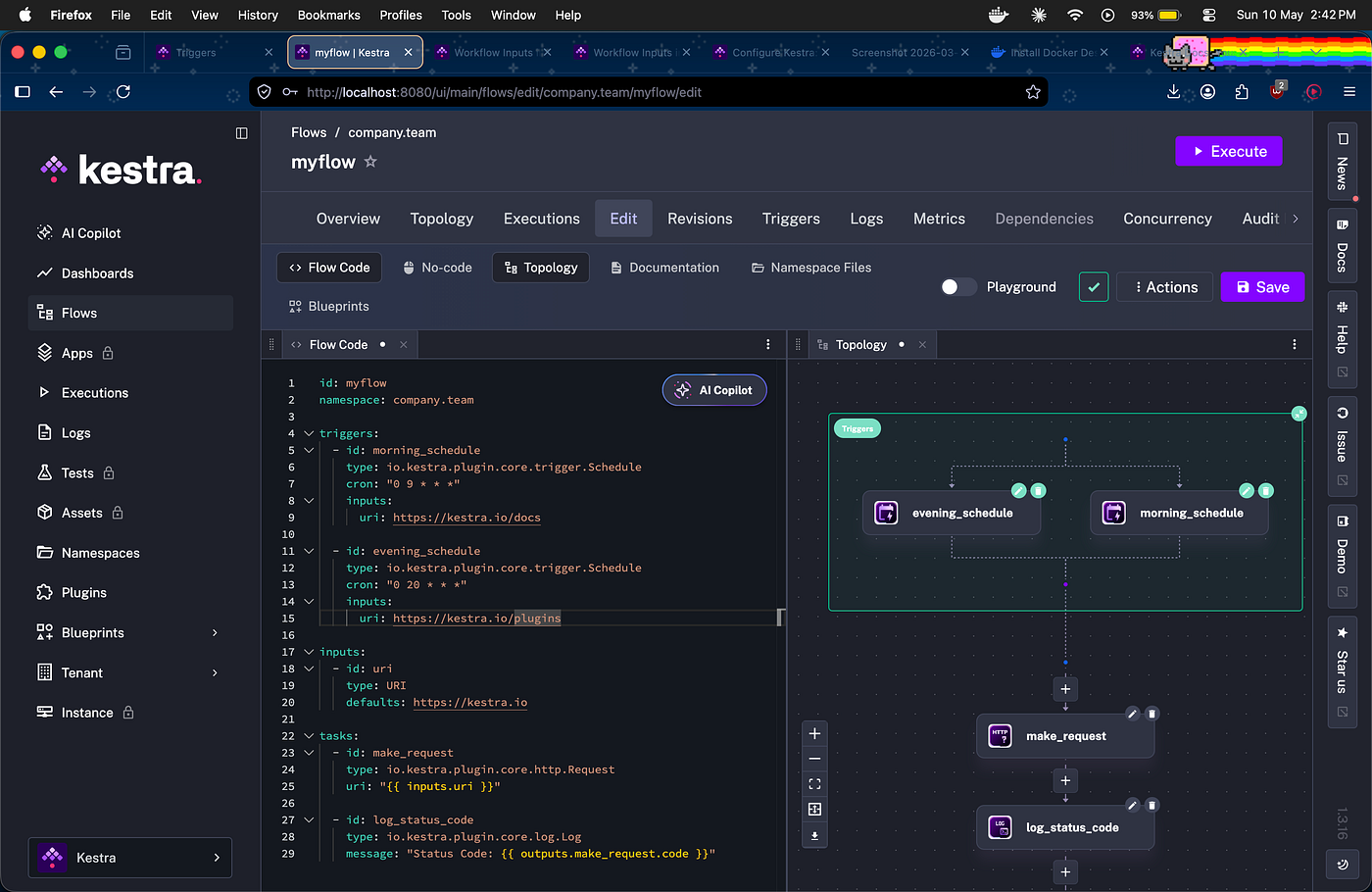Execute the myflow flow
Viewport: 1372px width, 892px height.
(x=1229, y=151)
